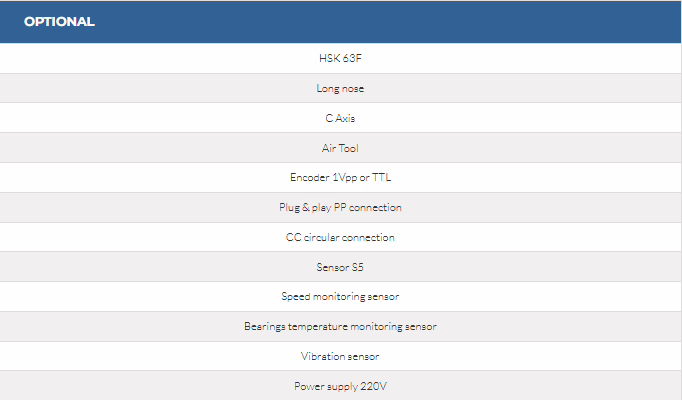This screenshot has height=400, width=682.
Task: Click the OPTIONAL header title
Action: tap(59, 21)
